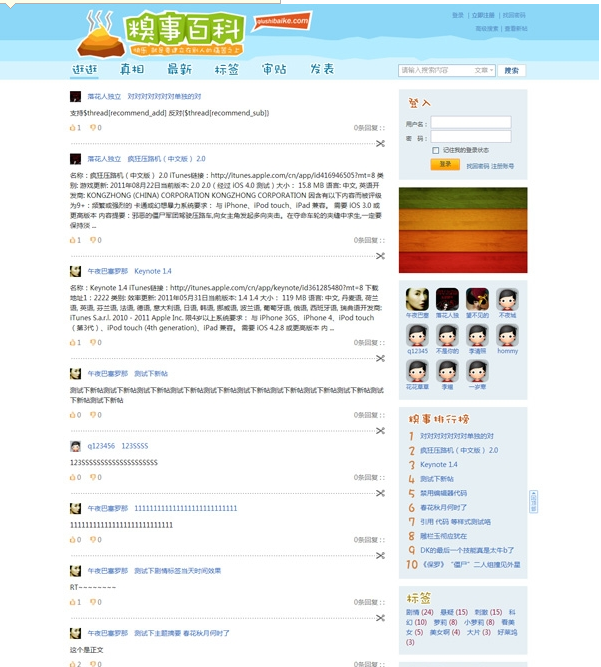This screenshot has width=601, height=667.
Task: Select the 悬疑 (15) tag
Action: coord(454,613)
